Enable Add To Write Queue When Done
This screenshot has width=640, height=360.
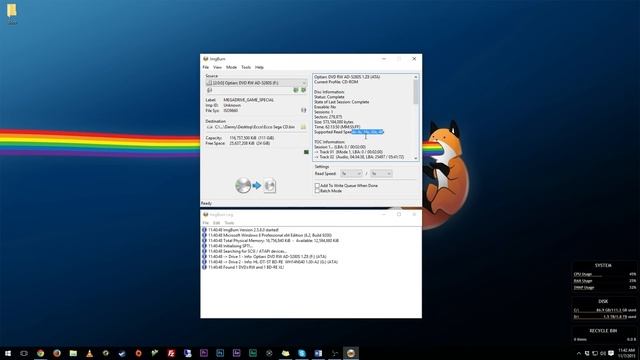317,186
